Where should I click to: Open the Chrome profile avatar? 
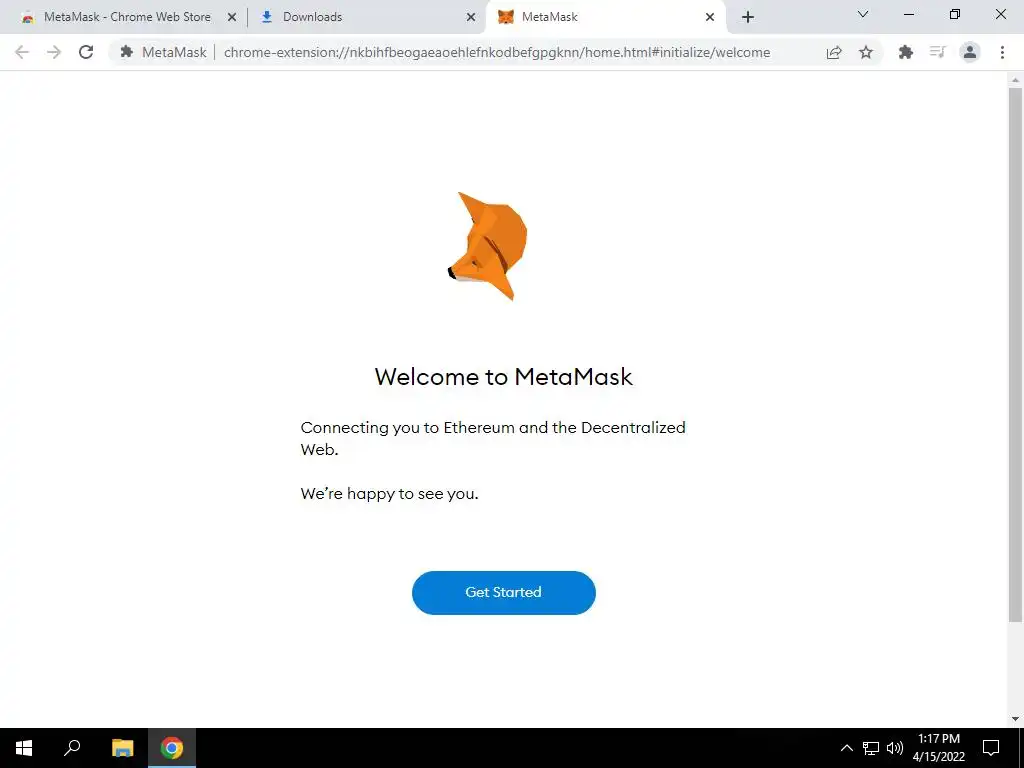[x=970, y=52]
